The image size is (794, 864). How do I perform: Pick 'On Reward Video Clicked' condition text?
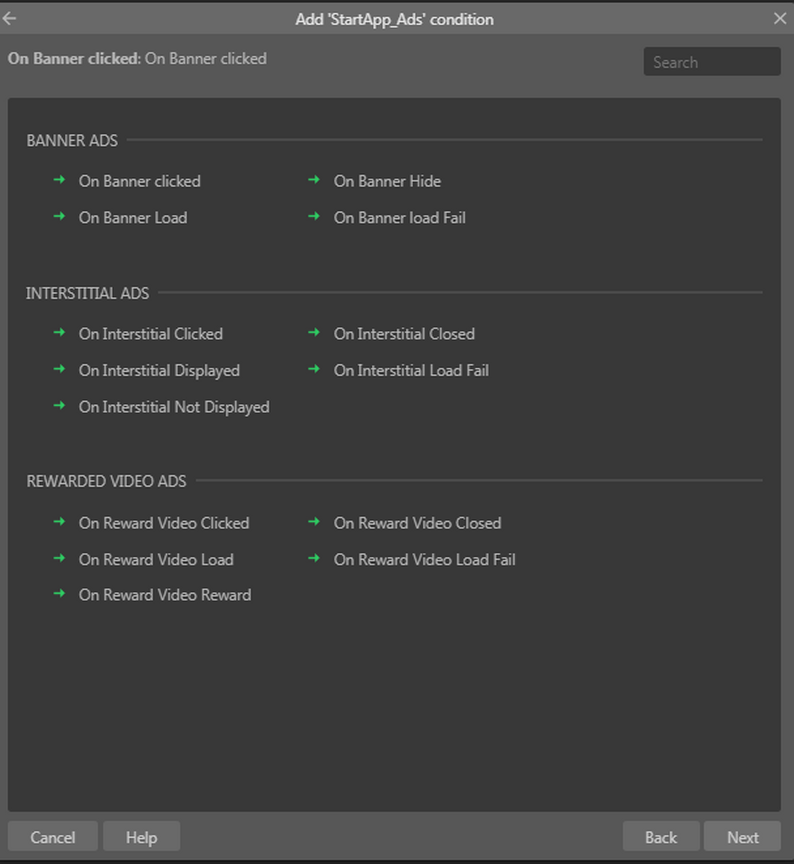click(164, 523)
